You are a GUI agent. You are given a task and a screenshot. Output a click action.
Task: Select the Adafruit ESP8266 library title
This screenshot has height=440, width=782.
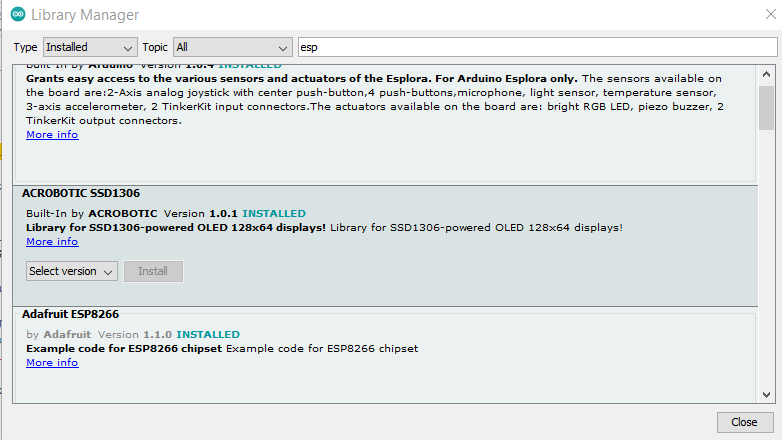click(70, 314)
